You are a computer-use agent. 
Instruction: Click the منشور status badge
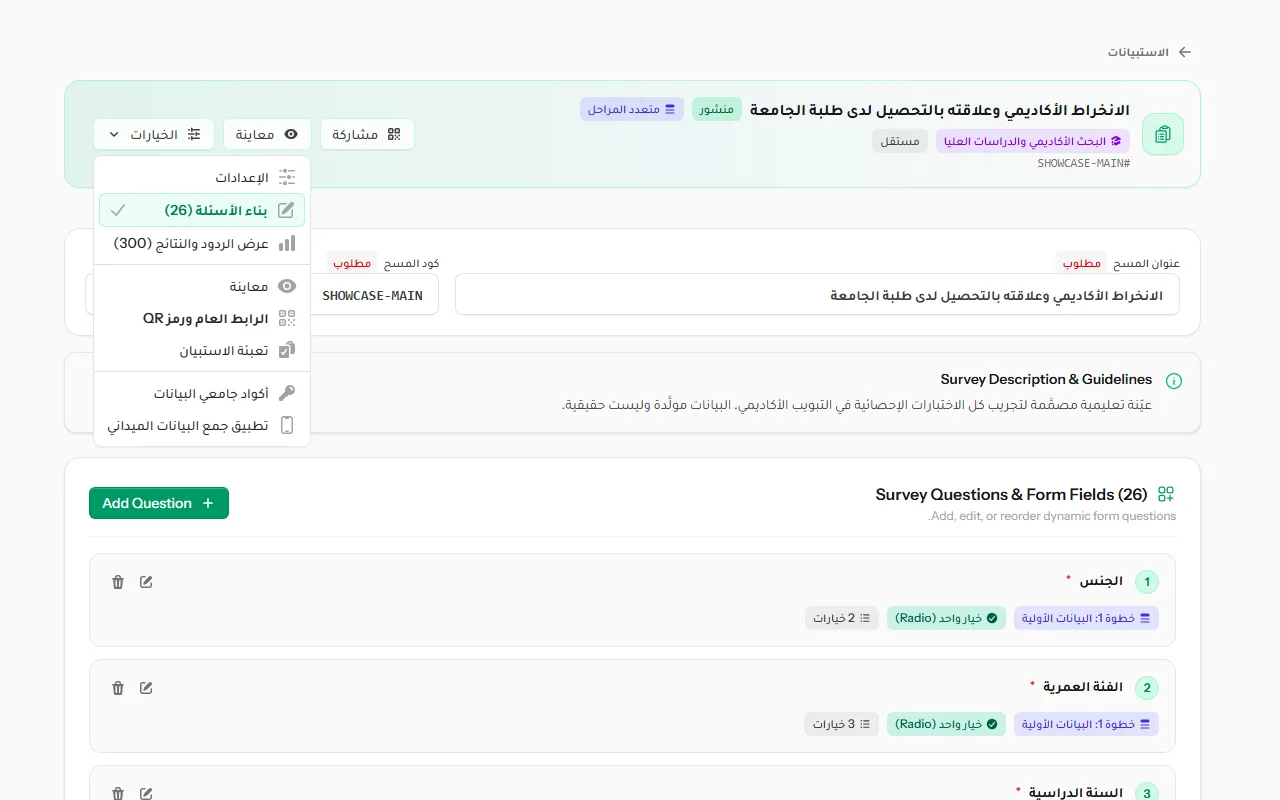[x=716, y=109]
